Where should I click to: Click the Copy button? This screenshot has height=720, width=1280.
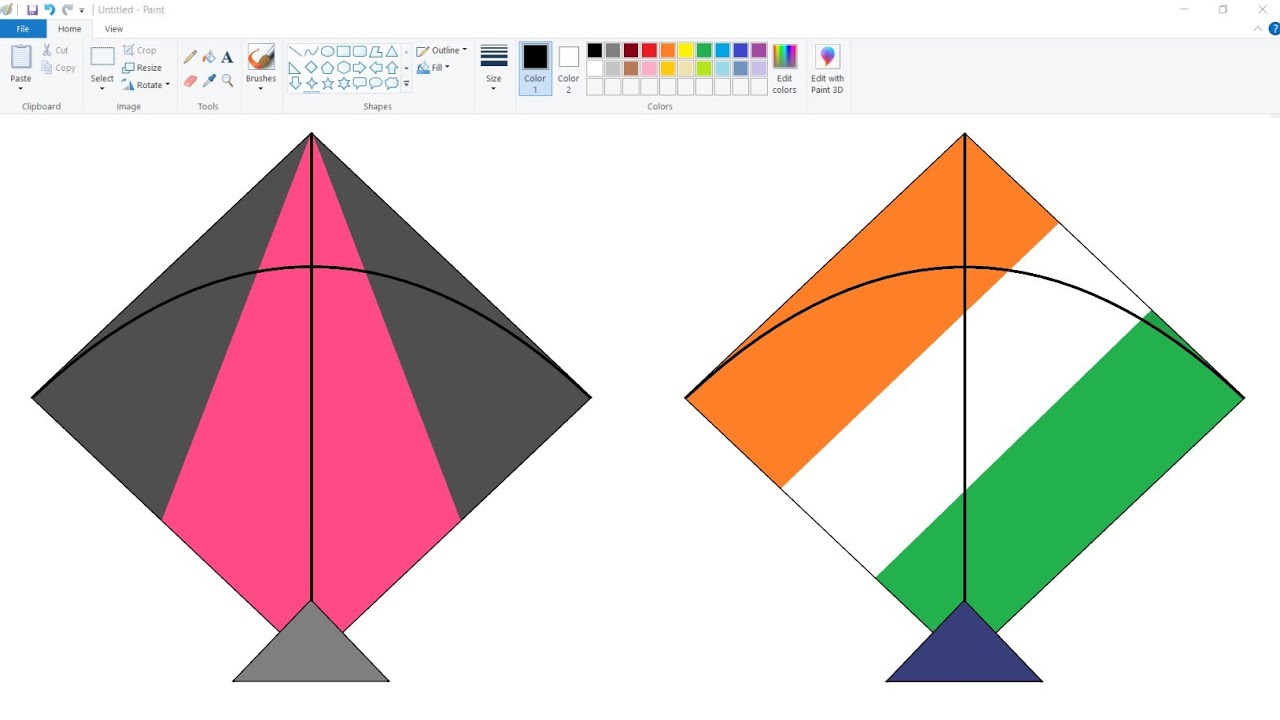coord(59,68)
